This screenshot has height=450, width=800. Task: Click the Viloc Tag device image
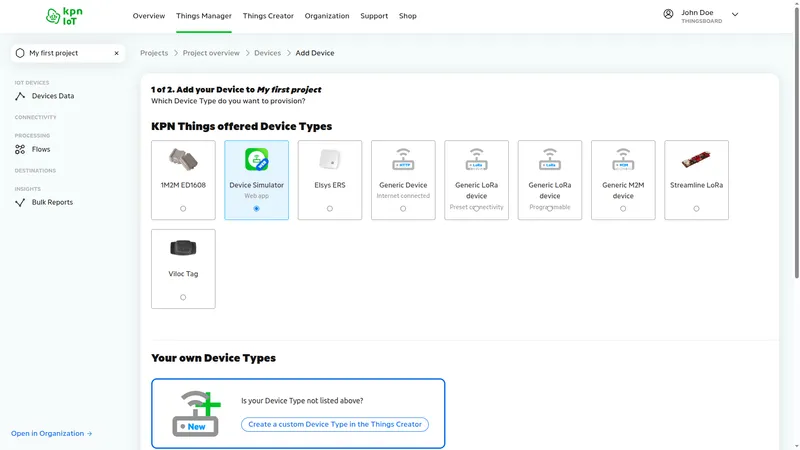pyautogui.click(x=183, y=248)
